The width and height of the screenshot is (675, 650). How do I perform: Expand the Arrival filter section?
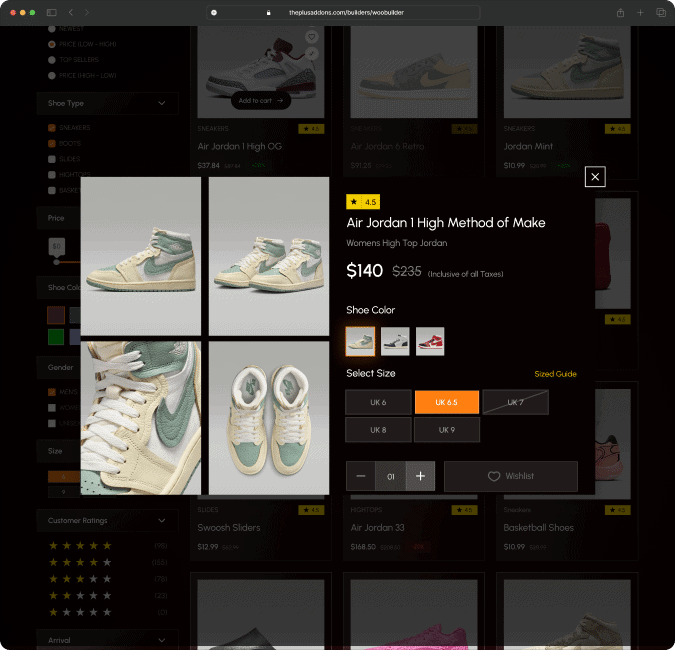pyautogui.click(x=161, y=639)
